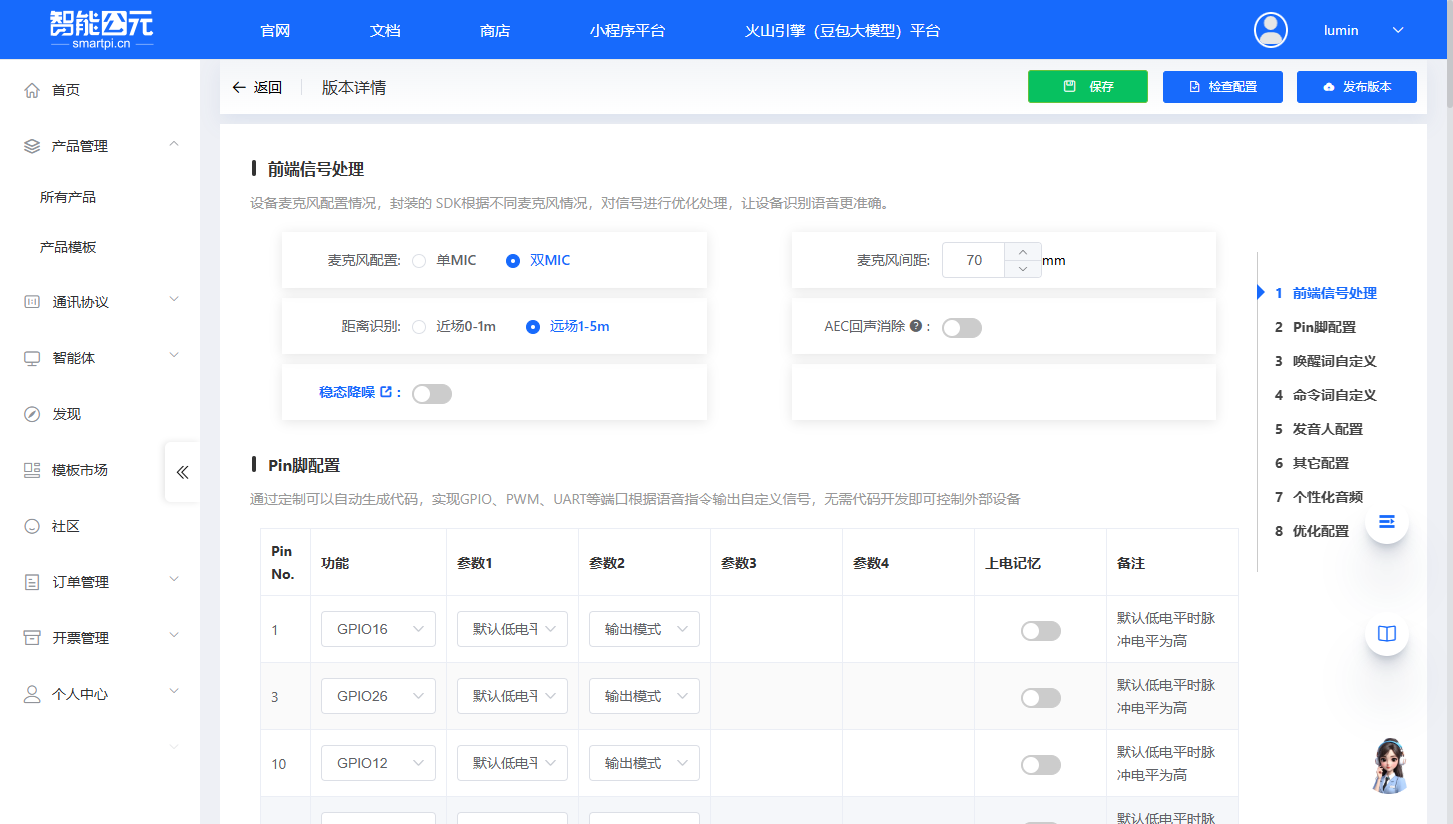The width and height of the screenshot is (1453, 824).
Task: Enable AEC回声消除
Action: click(961, 327)
